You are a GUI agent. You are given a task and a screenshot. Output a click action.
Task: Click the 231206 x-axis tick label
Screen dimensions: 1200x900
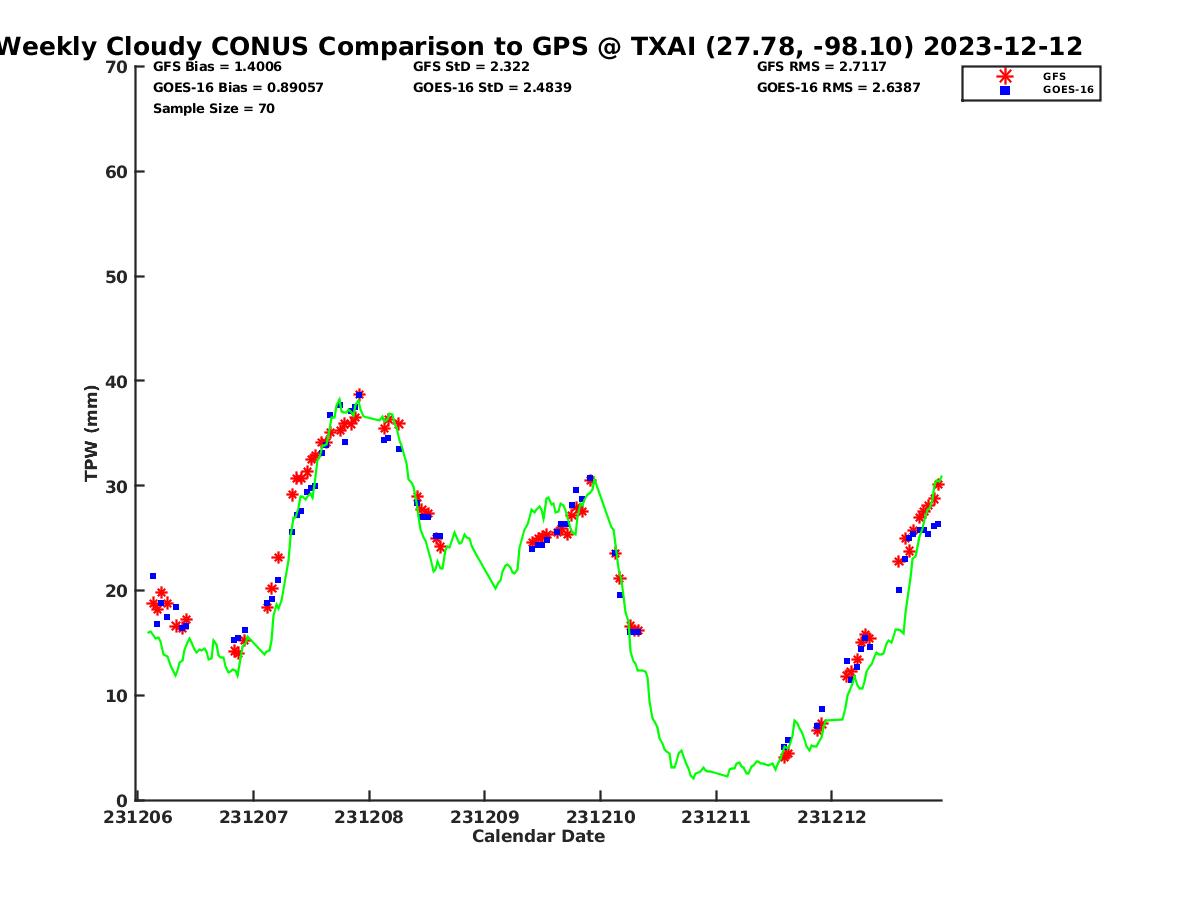[x=139, y=818]
